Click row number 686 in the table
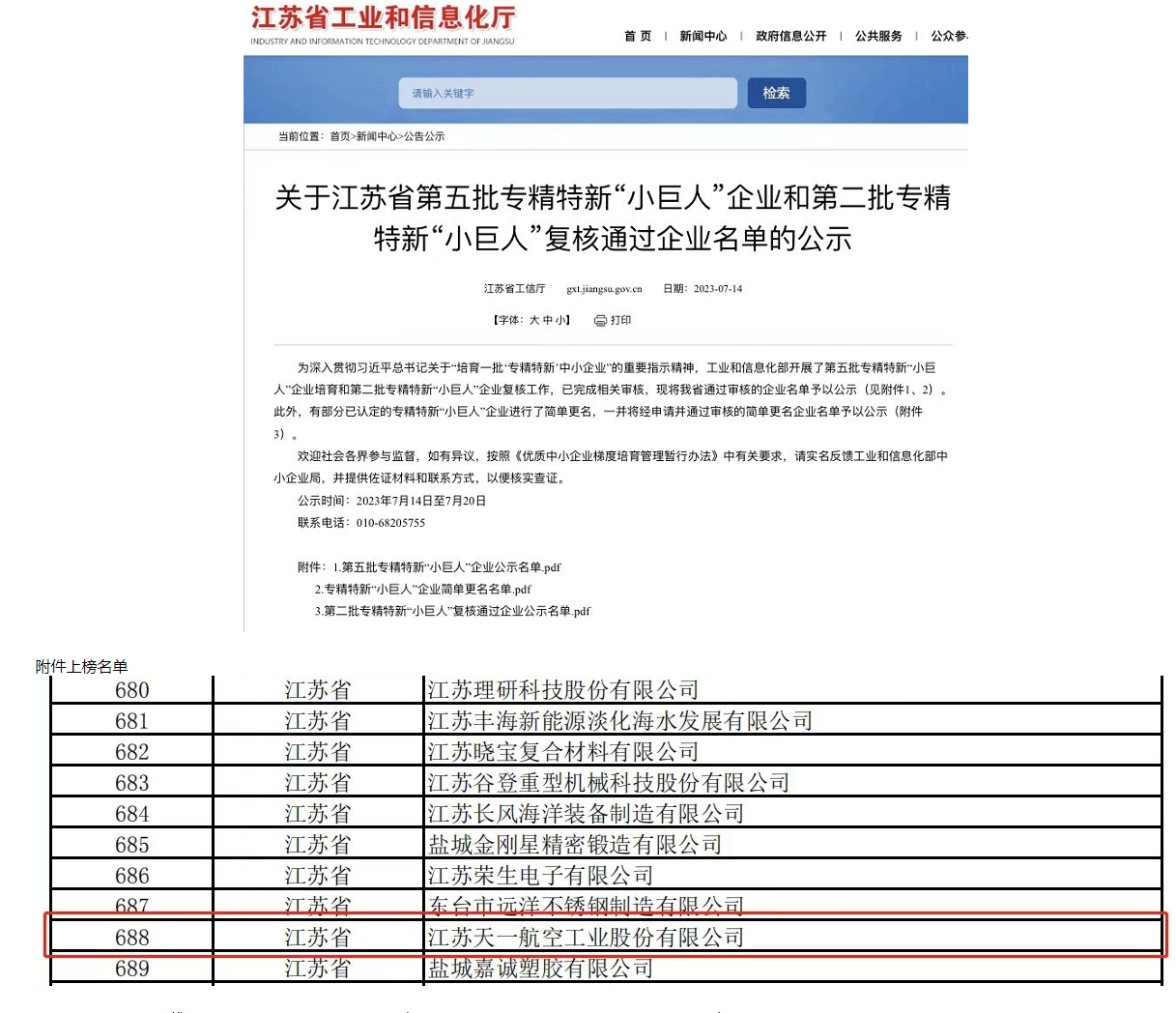This screenshot has height=1013, width=1176. (x=132, y=876)
